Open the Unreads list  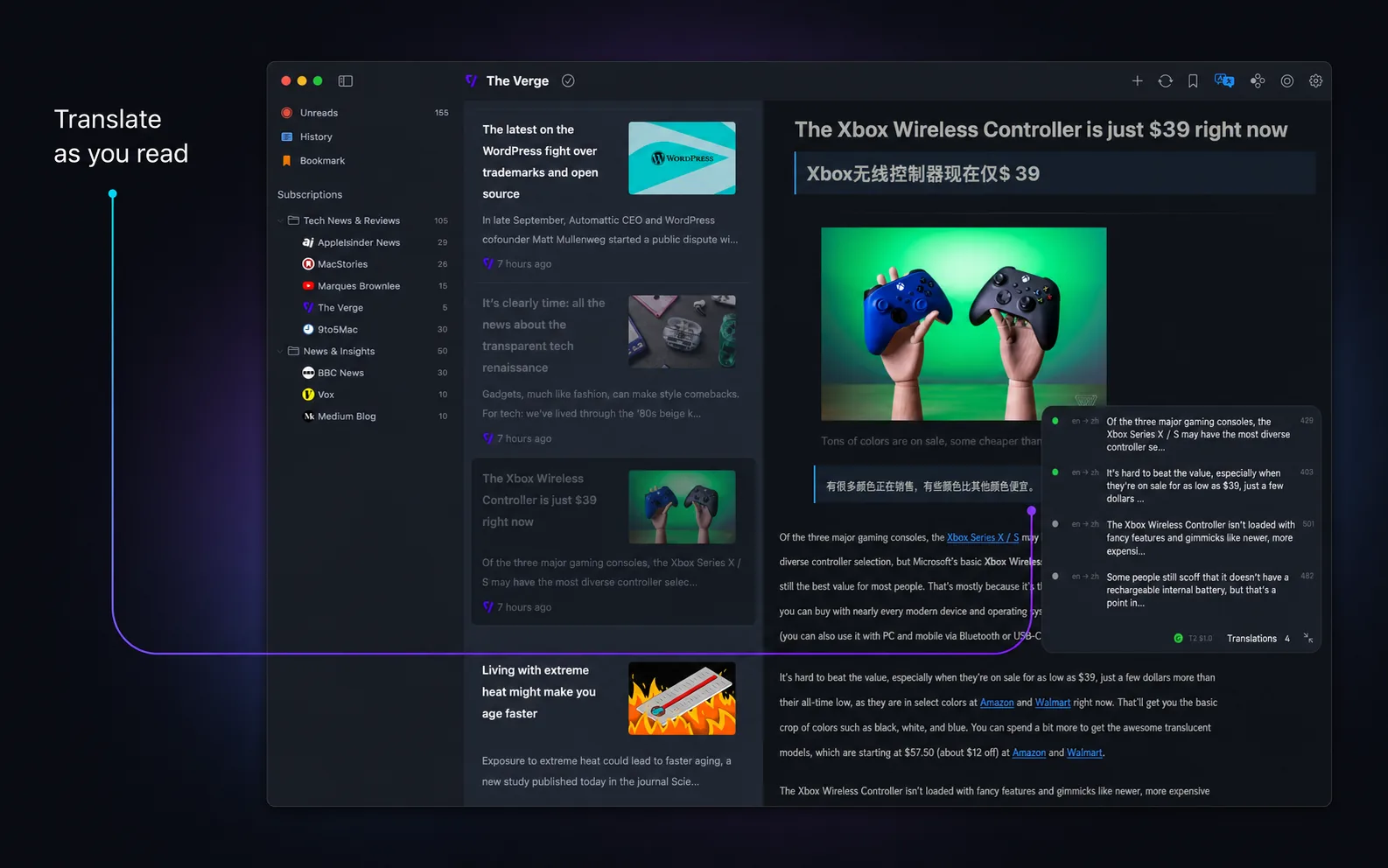(364, 113)
